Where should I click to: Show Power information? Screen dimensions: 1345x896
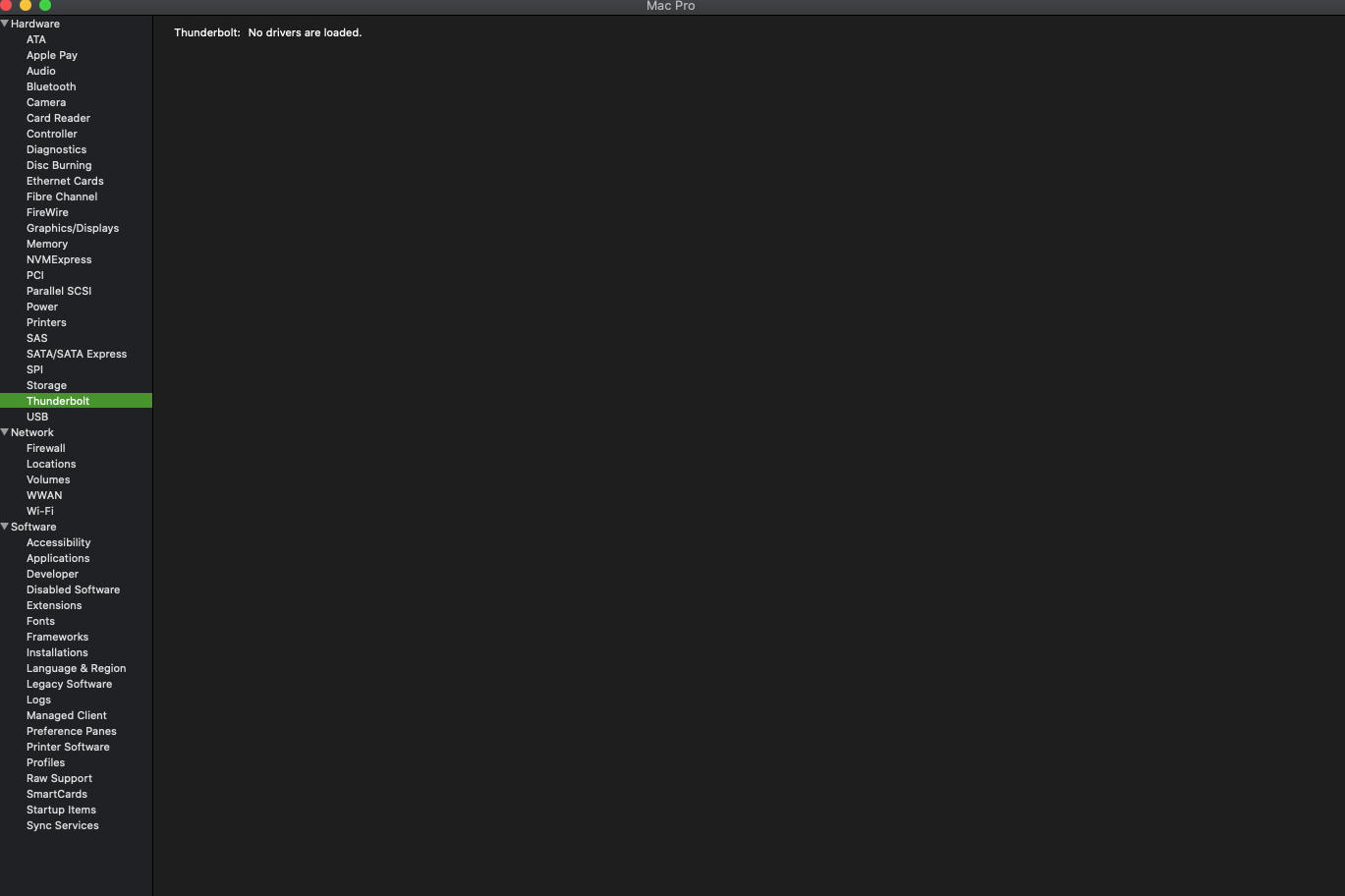tap(42, 307)
